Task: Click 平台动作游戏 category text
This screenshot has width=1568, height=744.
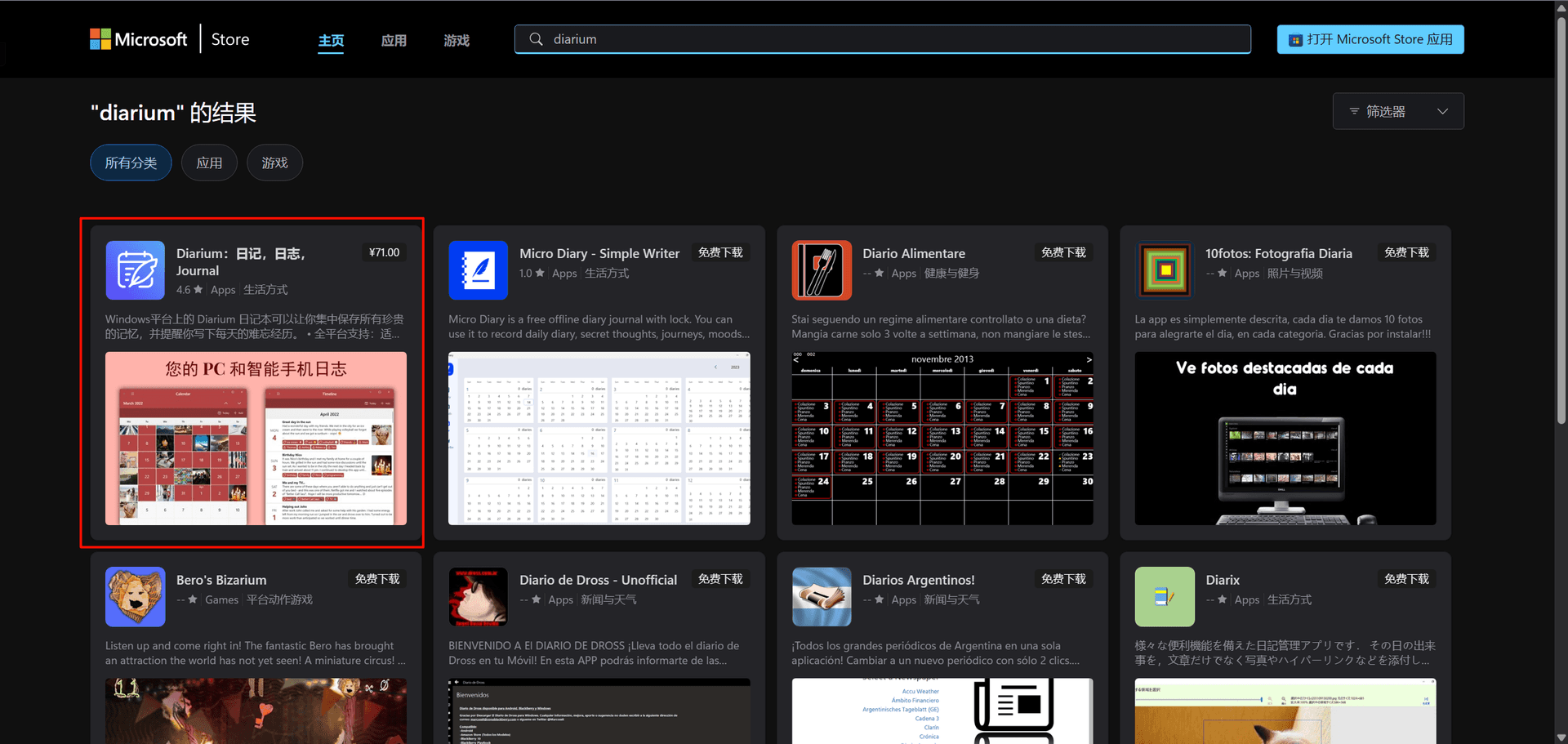Action: 279,599
